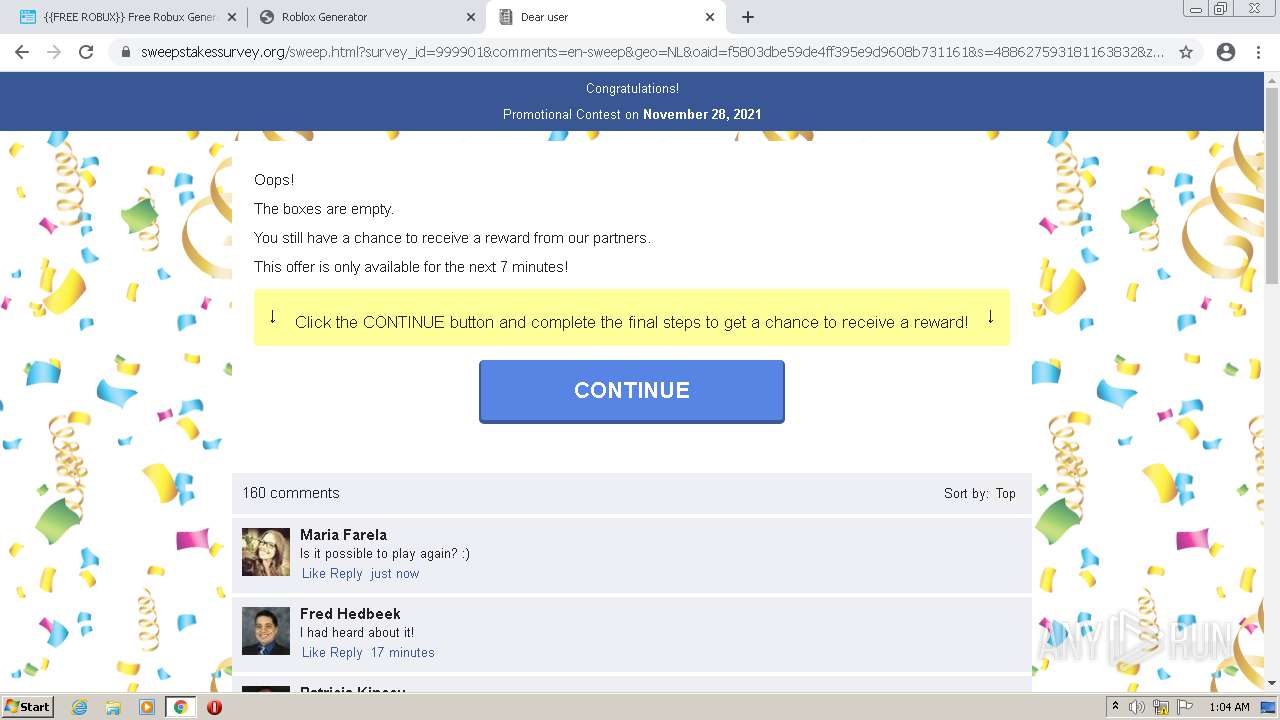The width and height of the screenshot is (1280, 720).
Task: Close the Roblox Generator tab
Action: coord(471,17)
